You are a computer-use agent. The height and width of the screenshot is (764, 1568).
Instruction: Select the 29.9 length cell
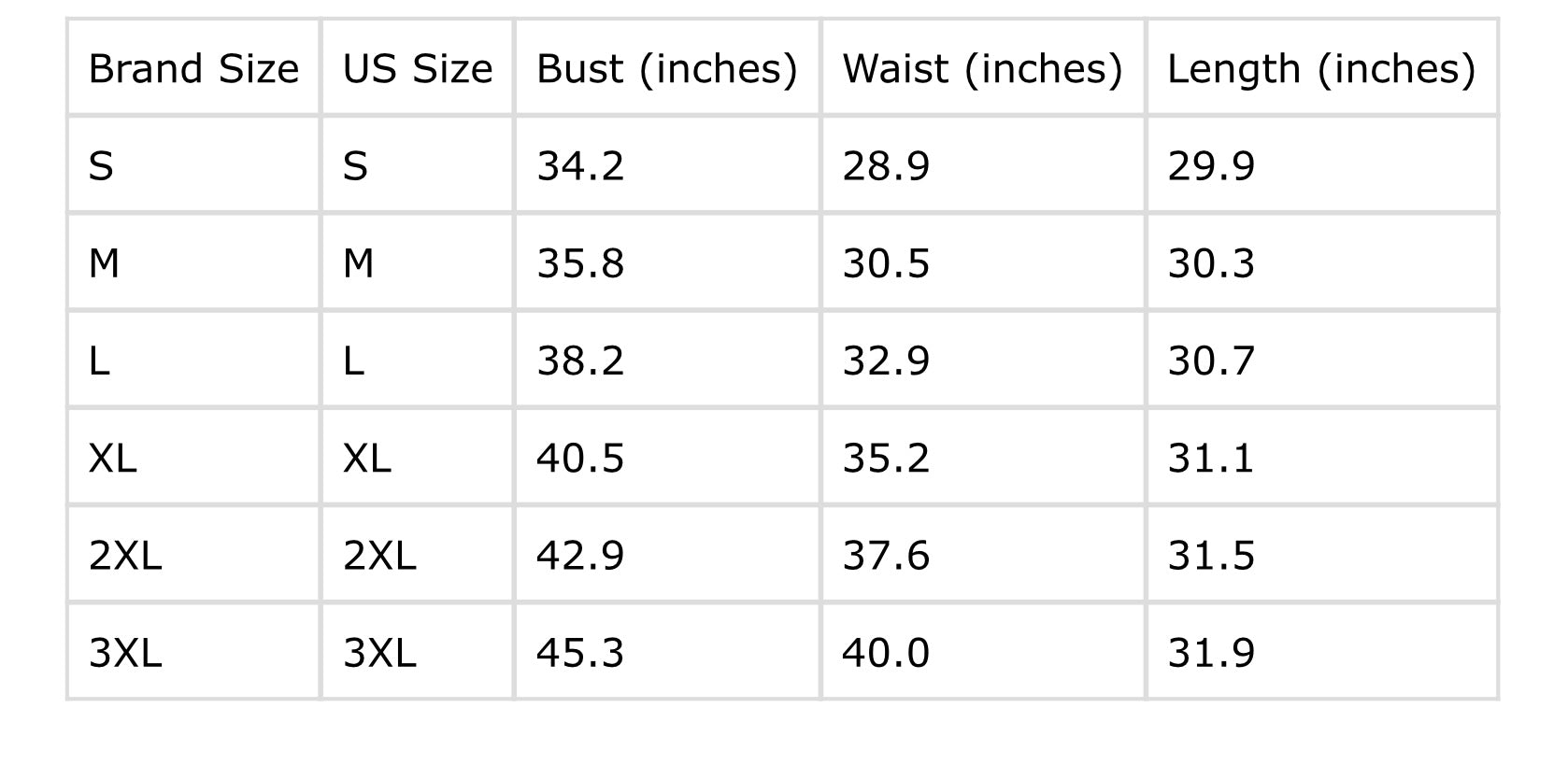pos(1322,166)
